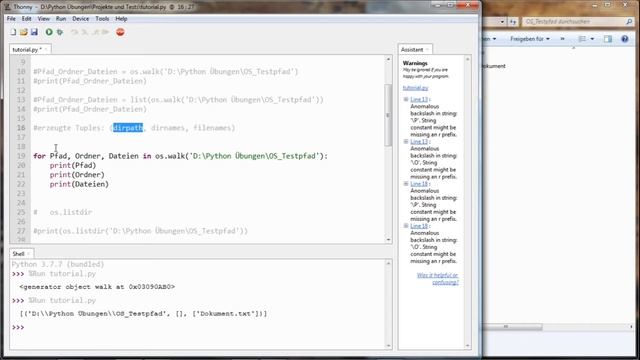Open Explorer help with the question mark icon
640x360 pixels.
[x=624, y=39]
